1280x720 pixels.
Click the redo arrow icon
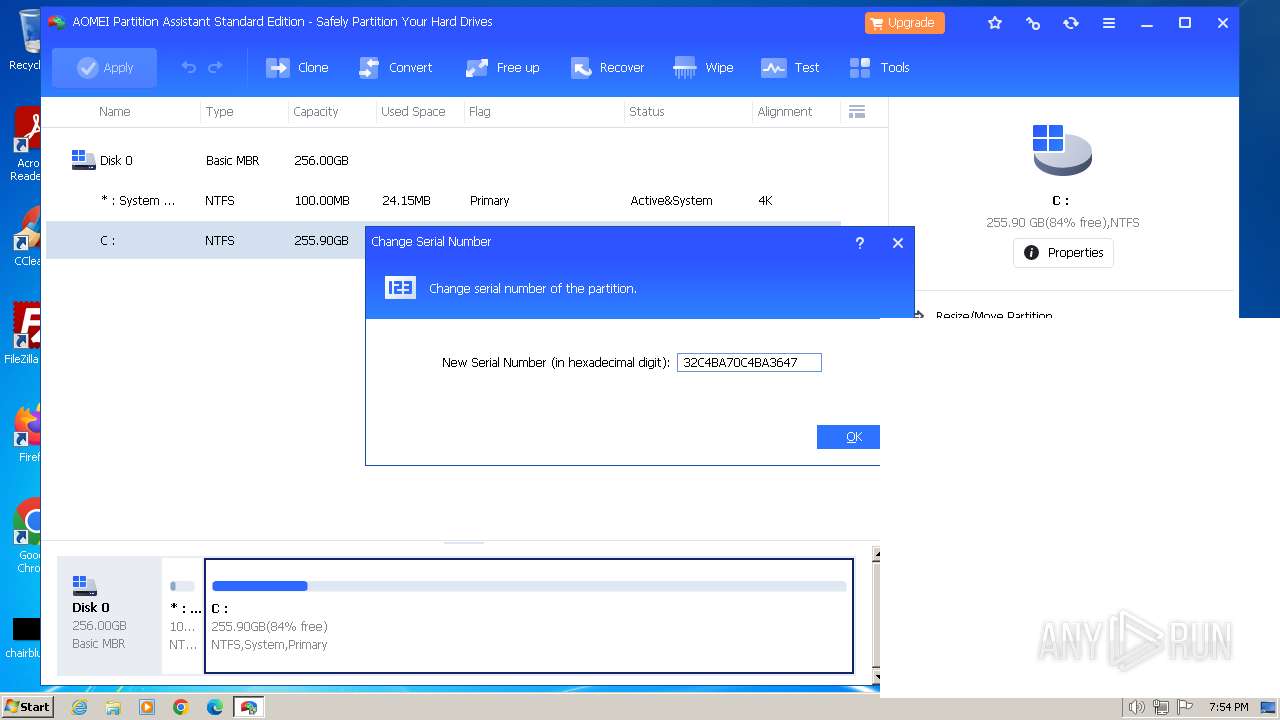215,67
